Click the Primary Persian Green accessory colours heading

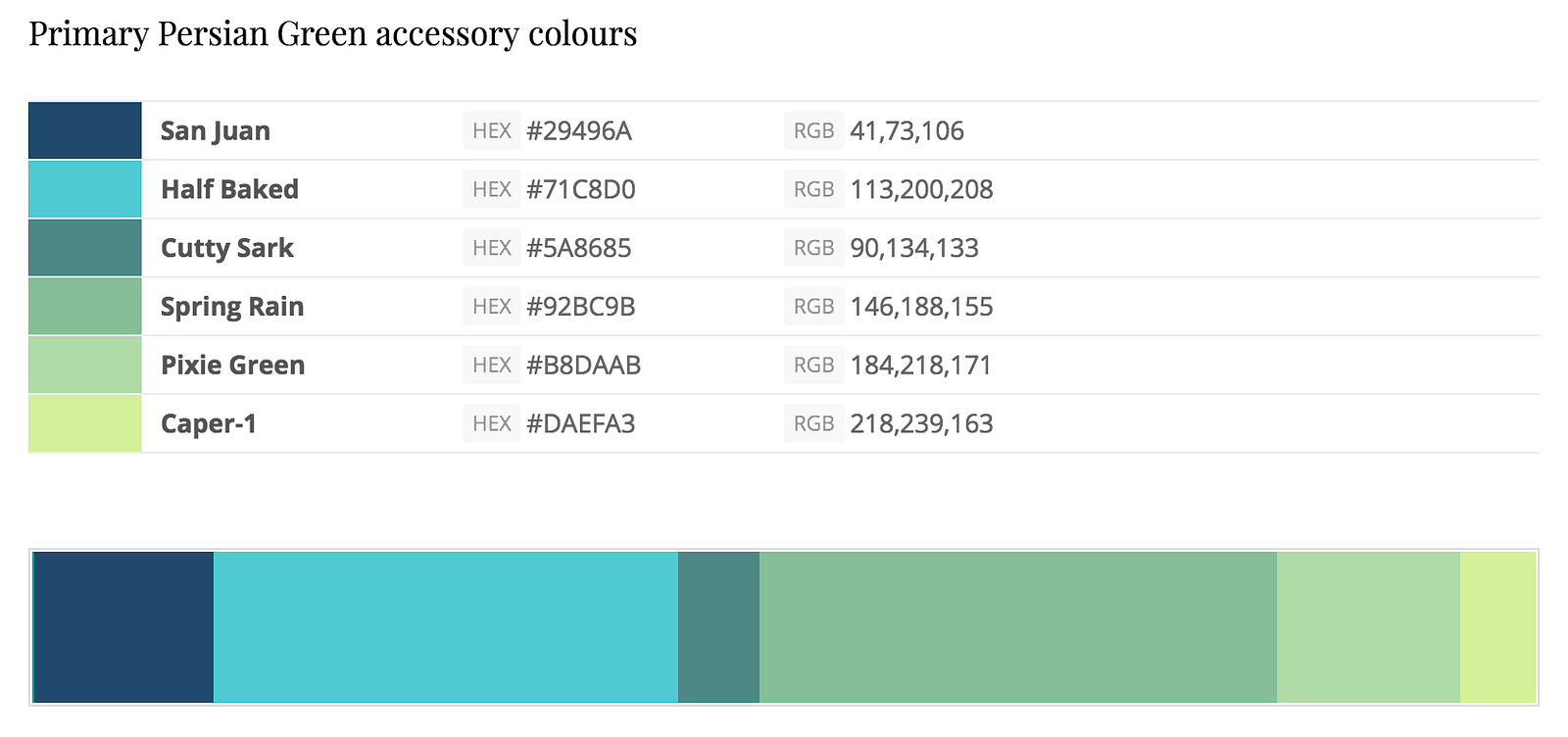pyautogui.click(x=333, y=33)
